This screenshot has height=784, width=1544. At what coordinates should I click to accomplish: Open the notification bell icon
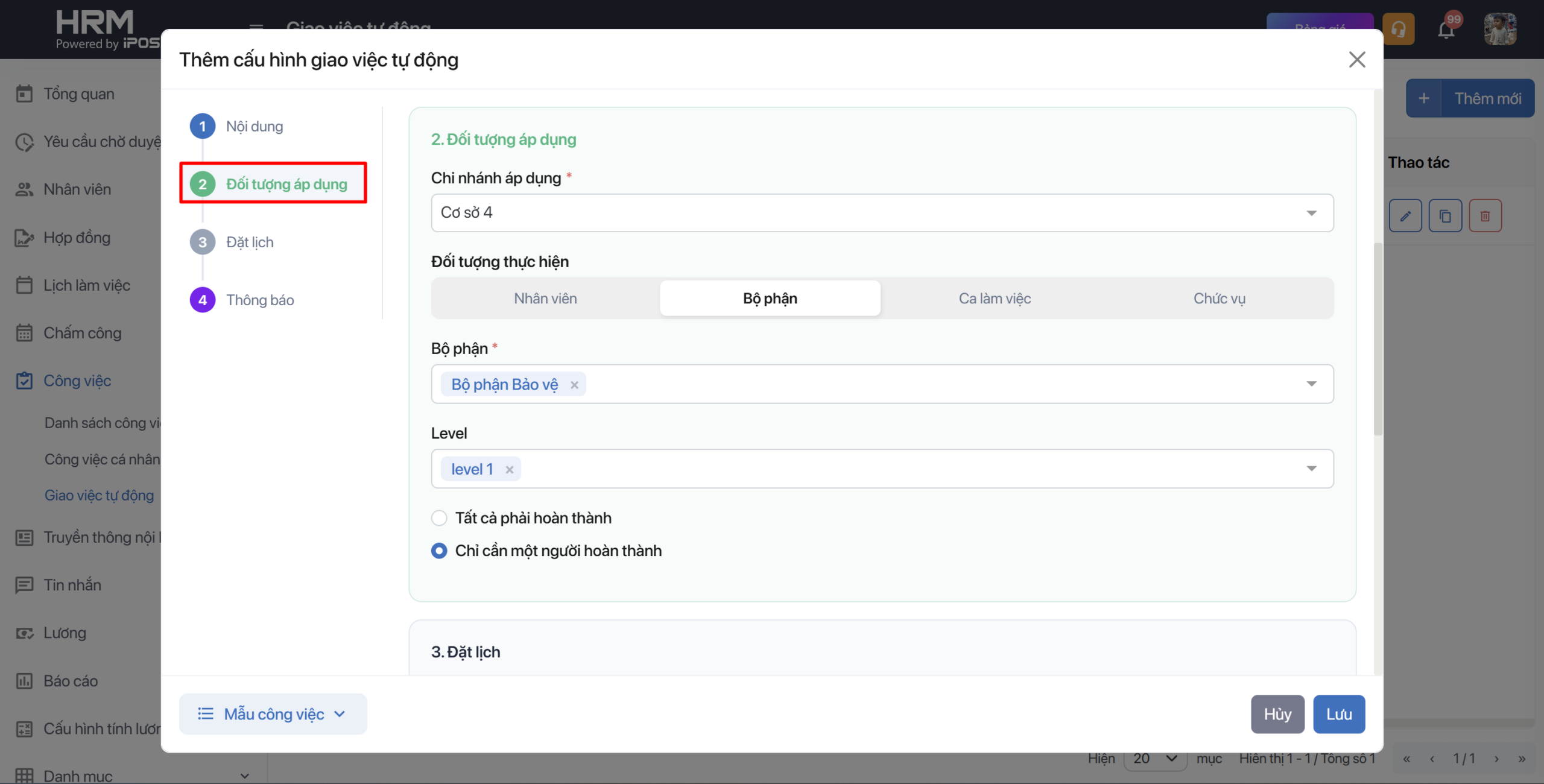click(x=1446, y=29)
